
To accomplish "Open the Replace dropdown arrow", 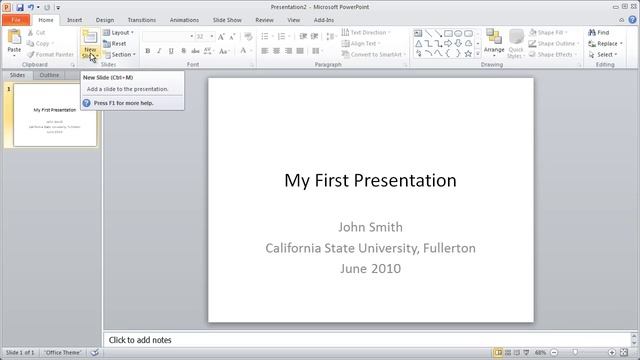I will 621,43.
